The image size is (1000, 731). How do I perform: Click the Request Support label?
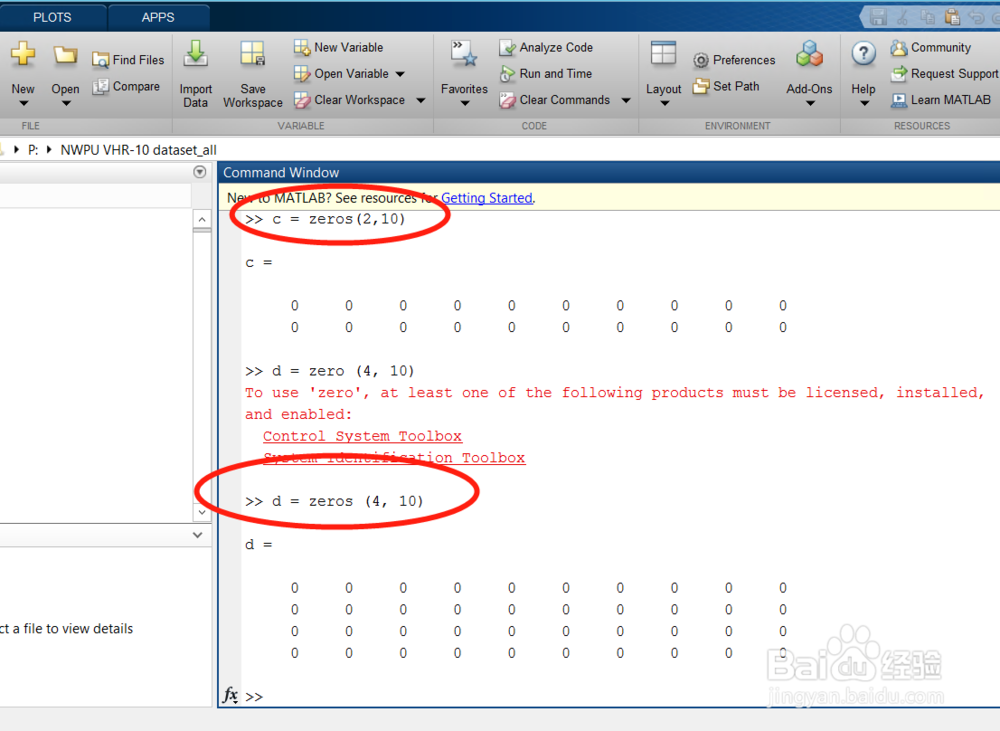pos(954,73)
